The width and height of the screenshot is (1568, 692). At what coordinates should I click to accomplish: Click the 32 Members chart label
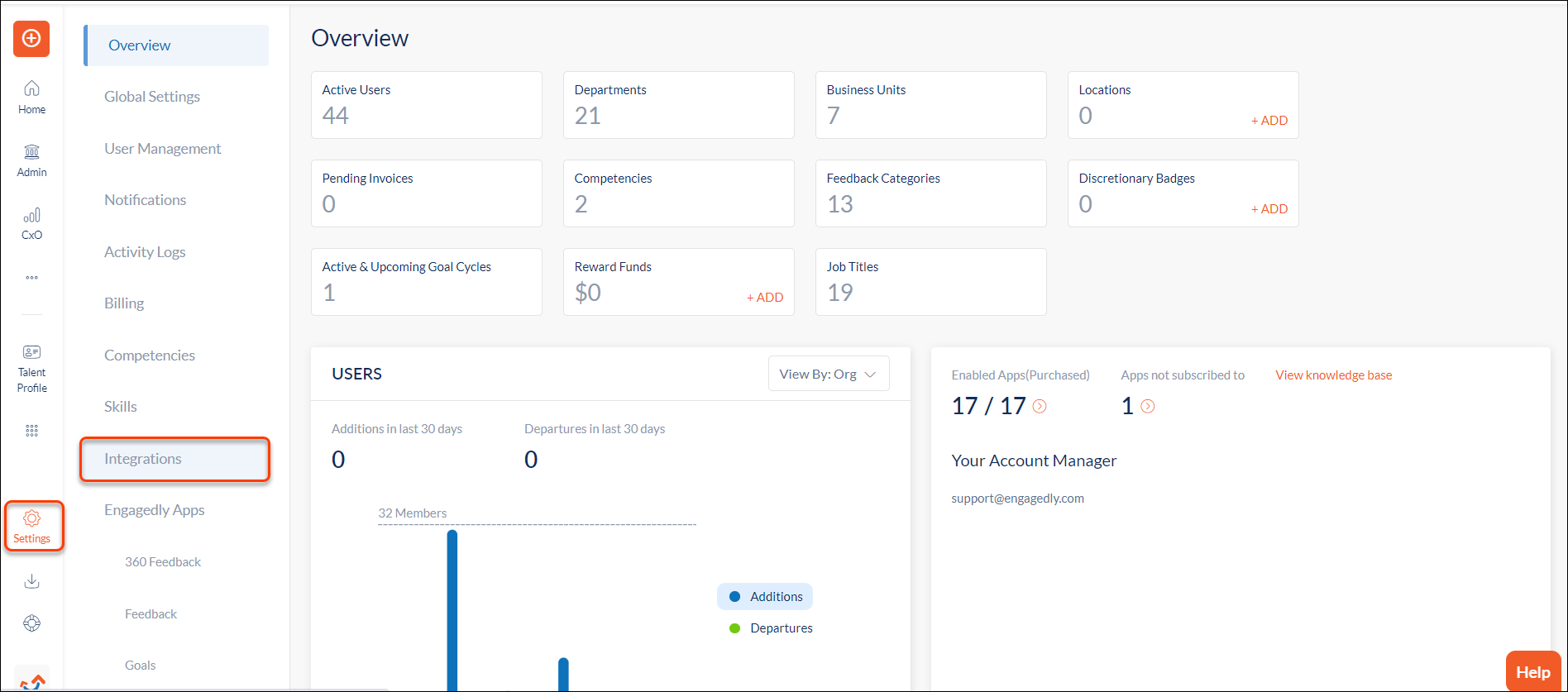(x=413, y=513)
